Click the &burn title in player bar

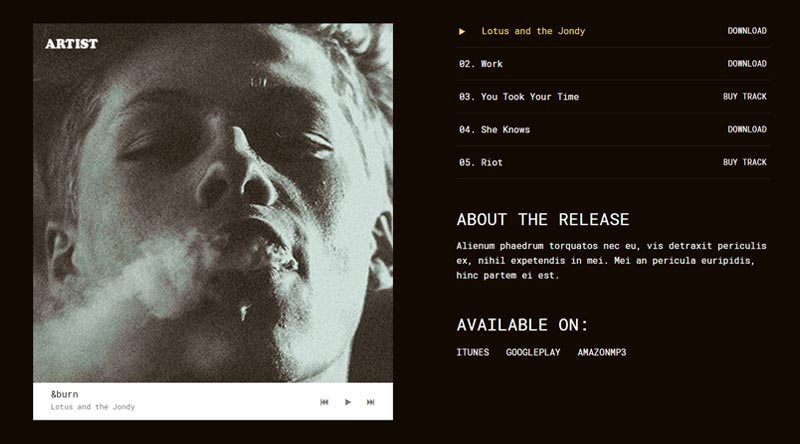[65, 394]
